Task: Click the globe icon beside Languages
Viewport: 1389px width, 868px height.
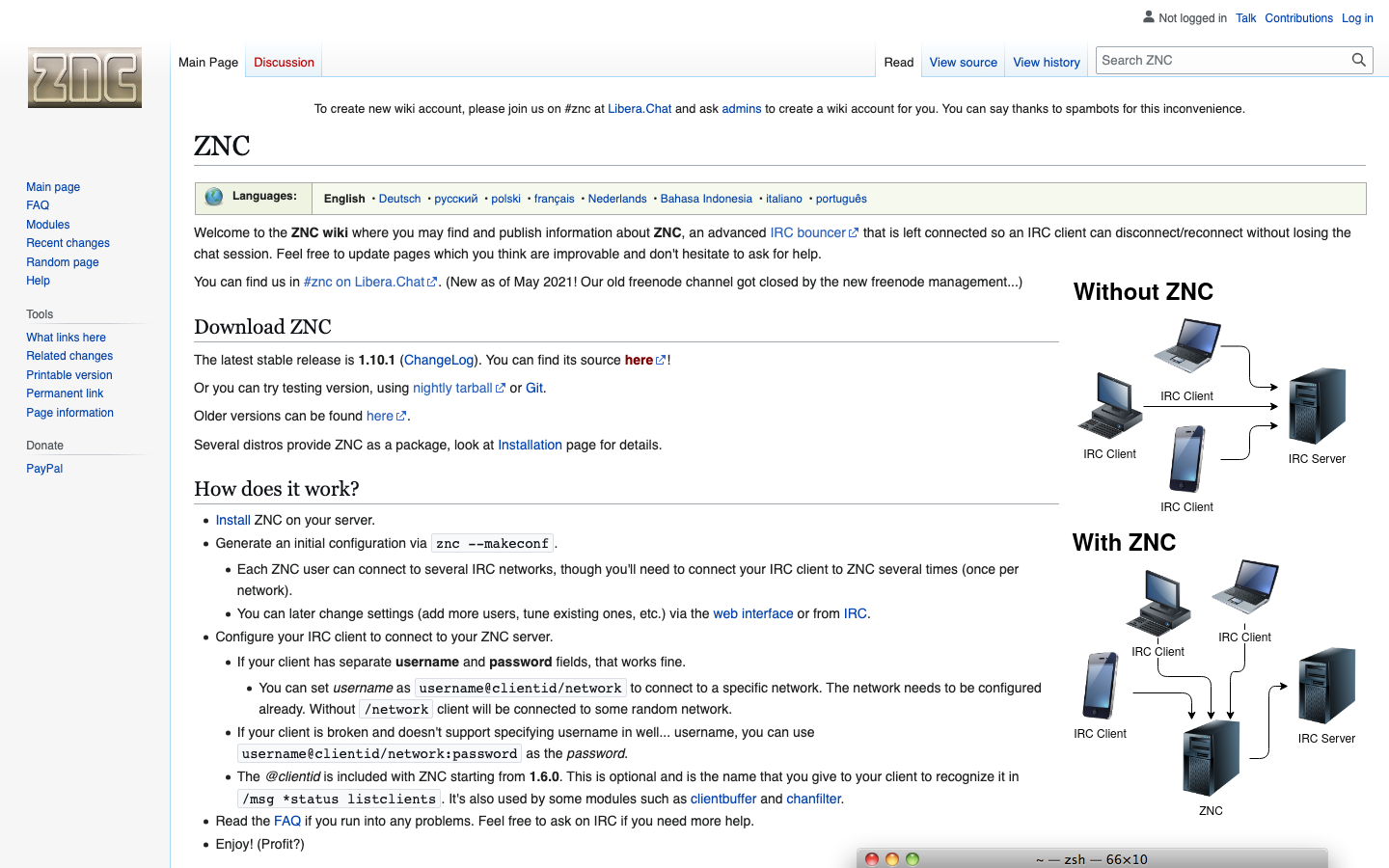Action: tap(213, 198)
